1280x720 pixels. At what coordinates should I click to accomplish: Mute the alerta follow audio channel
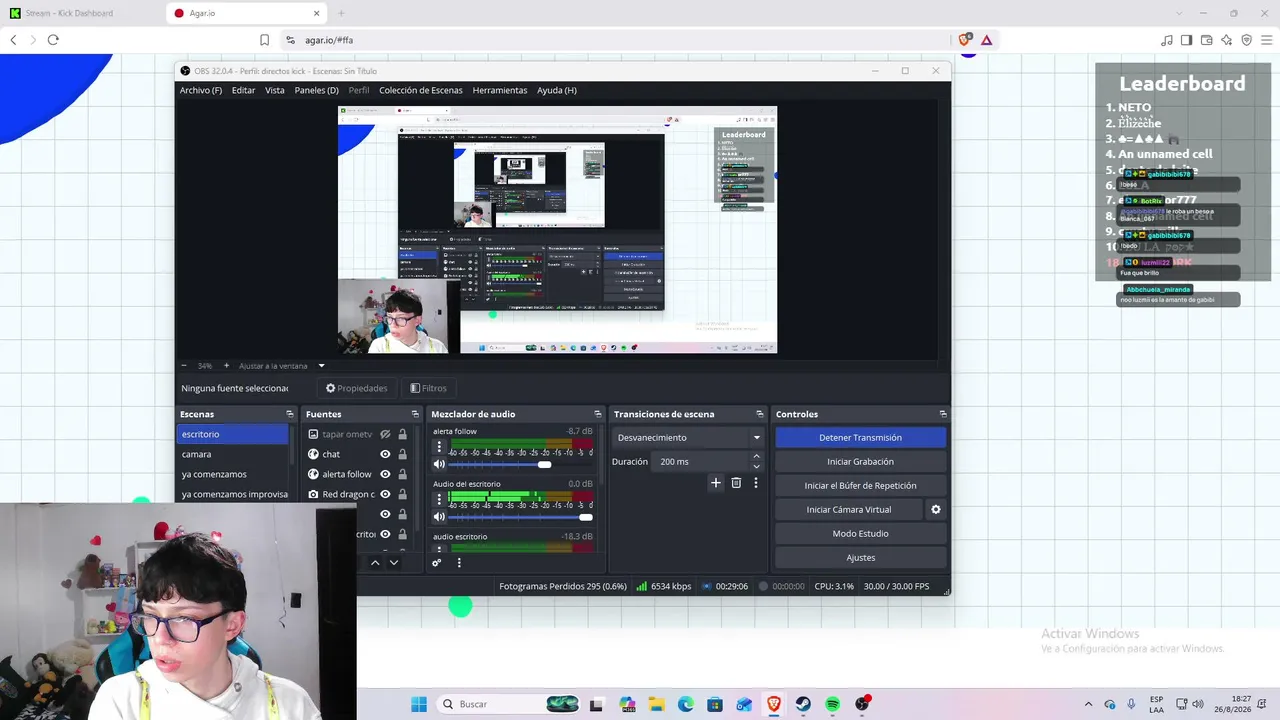tap(439, 464)
